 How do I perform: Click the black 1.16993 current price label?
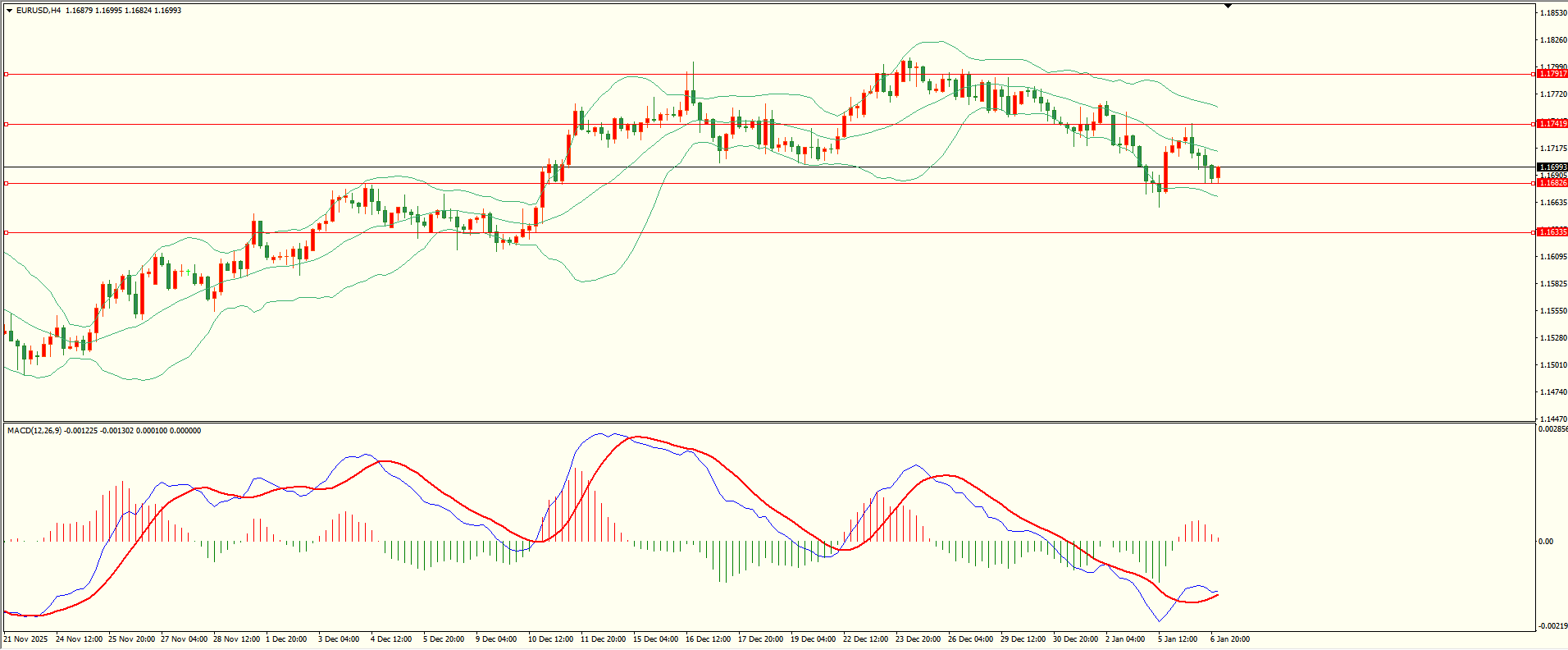click(1552, 167)
